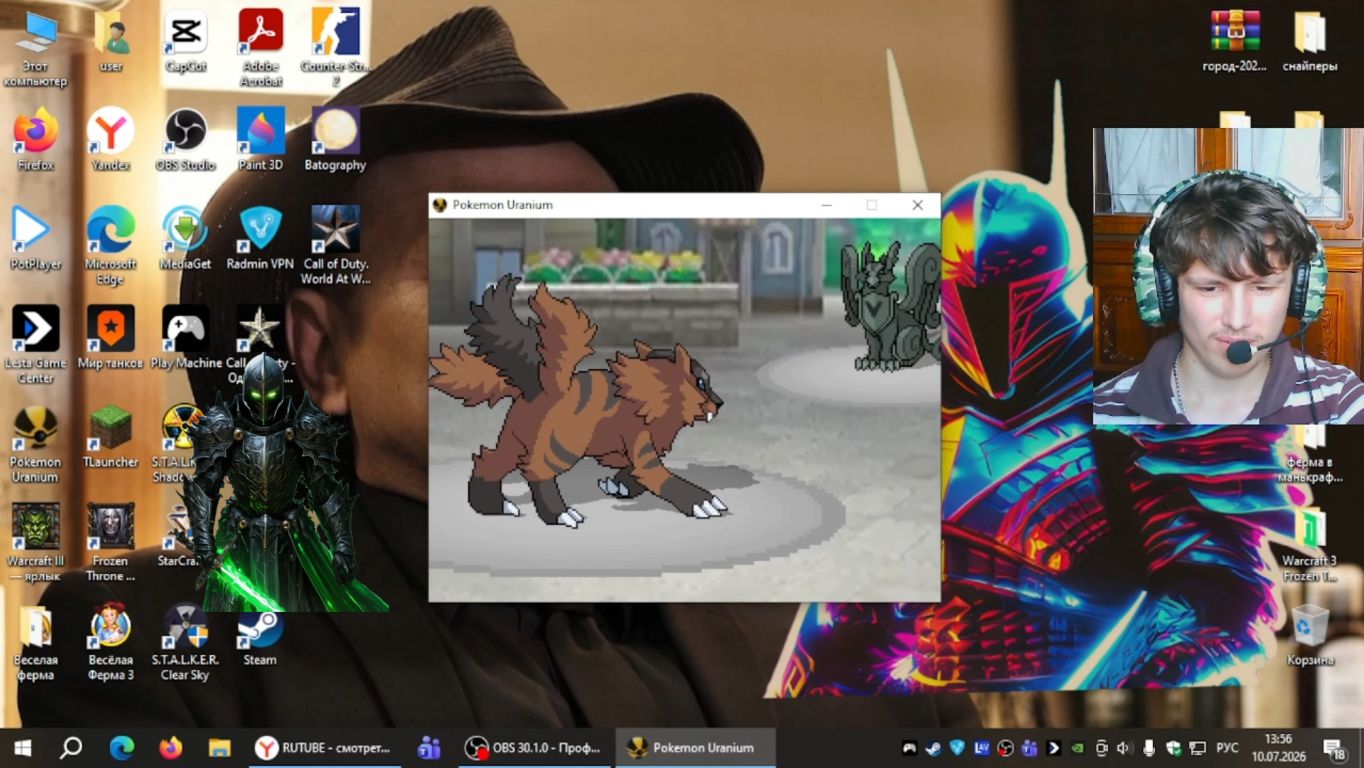The height and width of the screenshot is (768, 1364).
Task: Select Call of Duty World At War icon
Action: click(335, 245)
